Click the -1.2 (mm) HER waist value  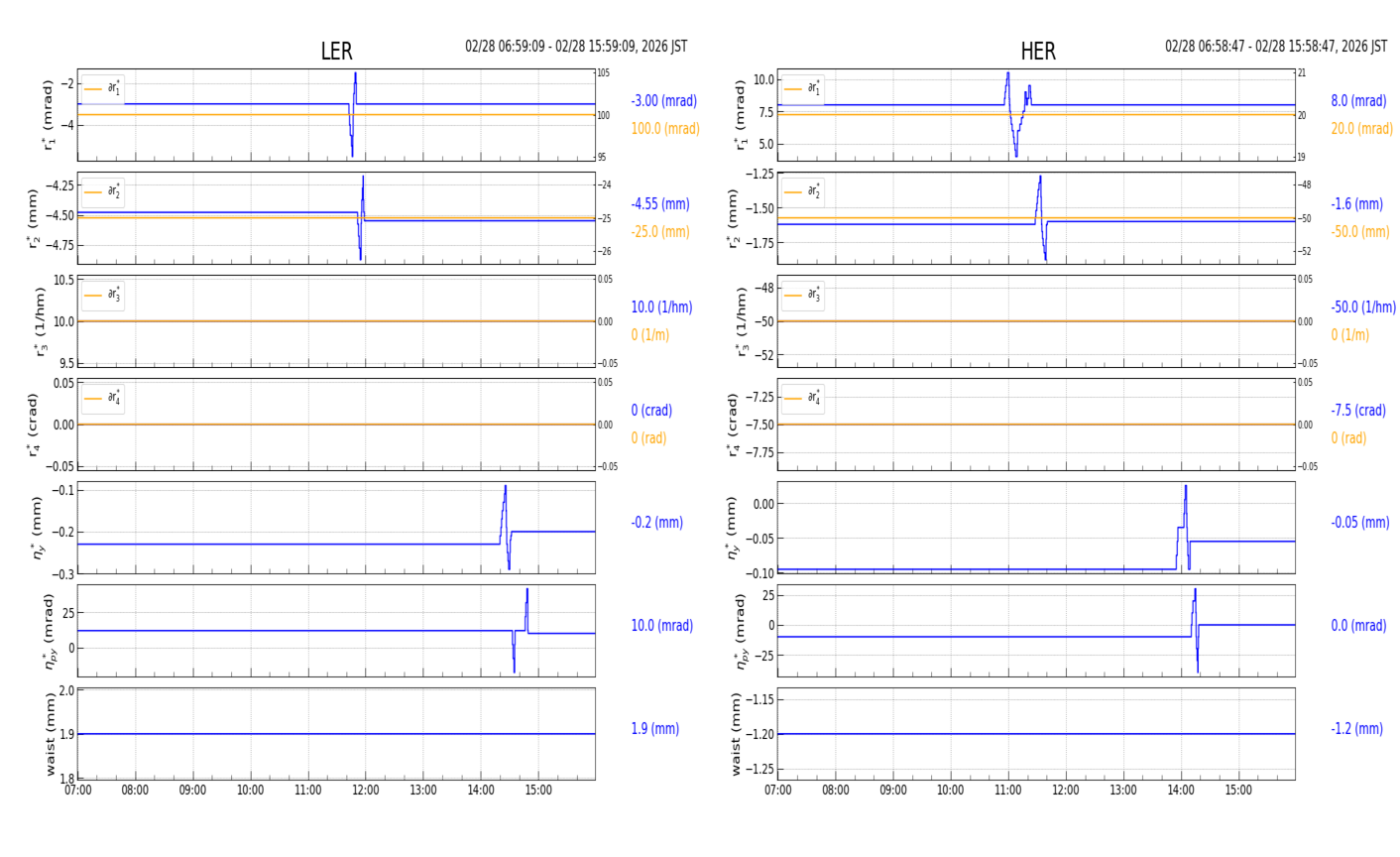(x=1355, y=729)
